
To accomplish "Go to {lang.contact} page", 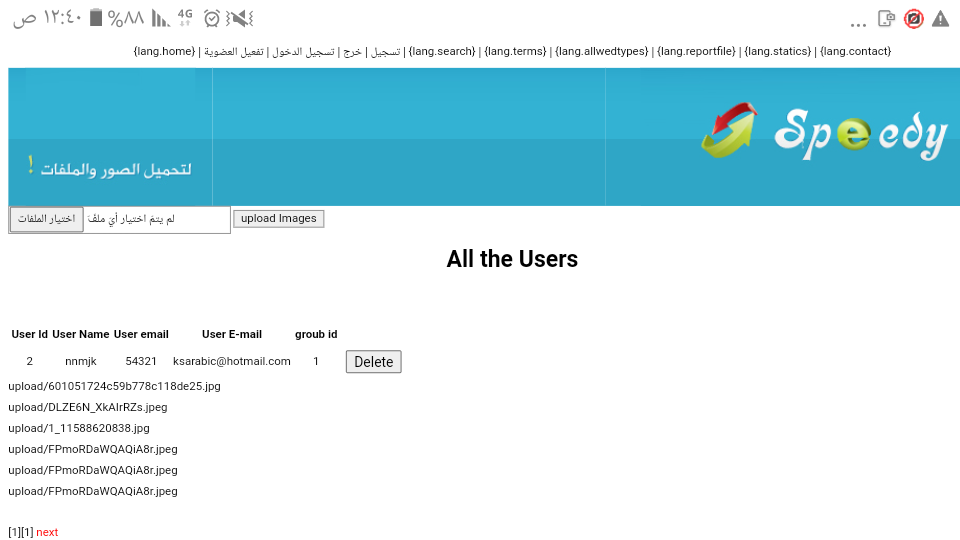I will point(855,51).
